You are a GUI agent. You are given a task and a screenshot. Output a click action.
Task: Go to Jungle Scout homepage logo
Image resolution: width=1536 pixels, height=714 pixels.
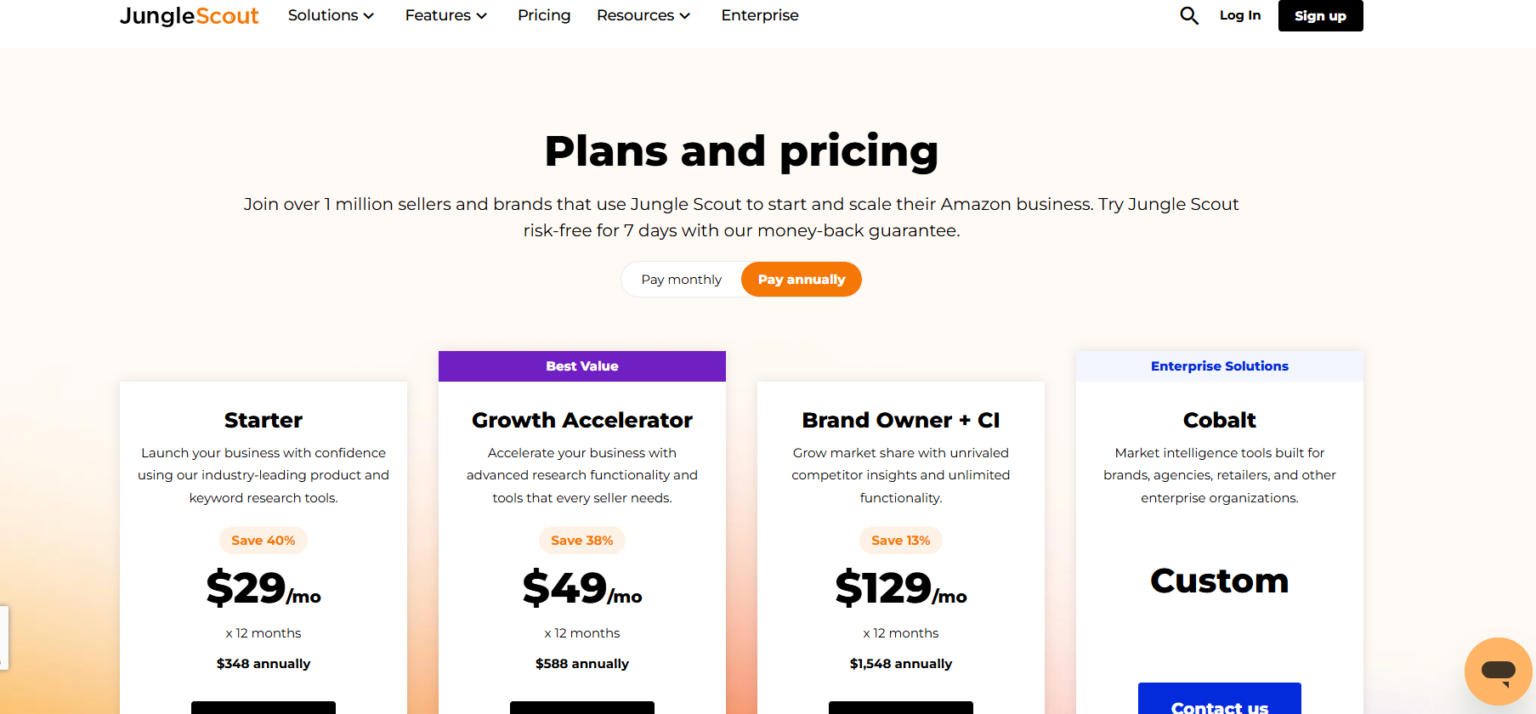point(189,16)
